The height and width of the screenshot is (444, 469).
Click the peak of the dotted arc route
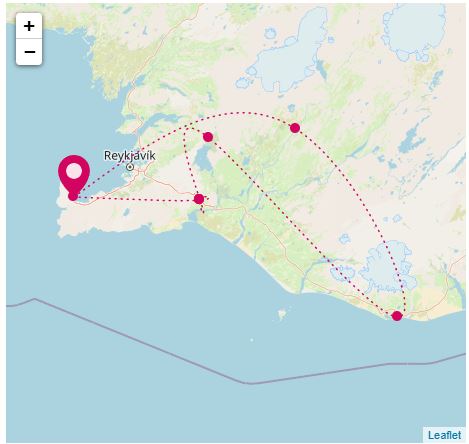pos(243,113)
